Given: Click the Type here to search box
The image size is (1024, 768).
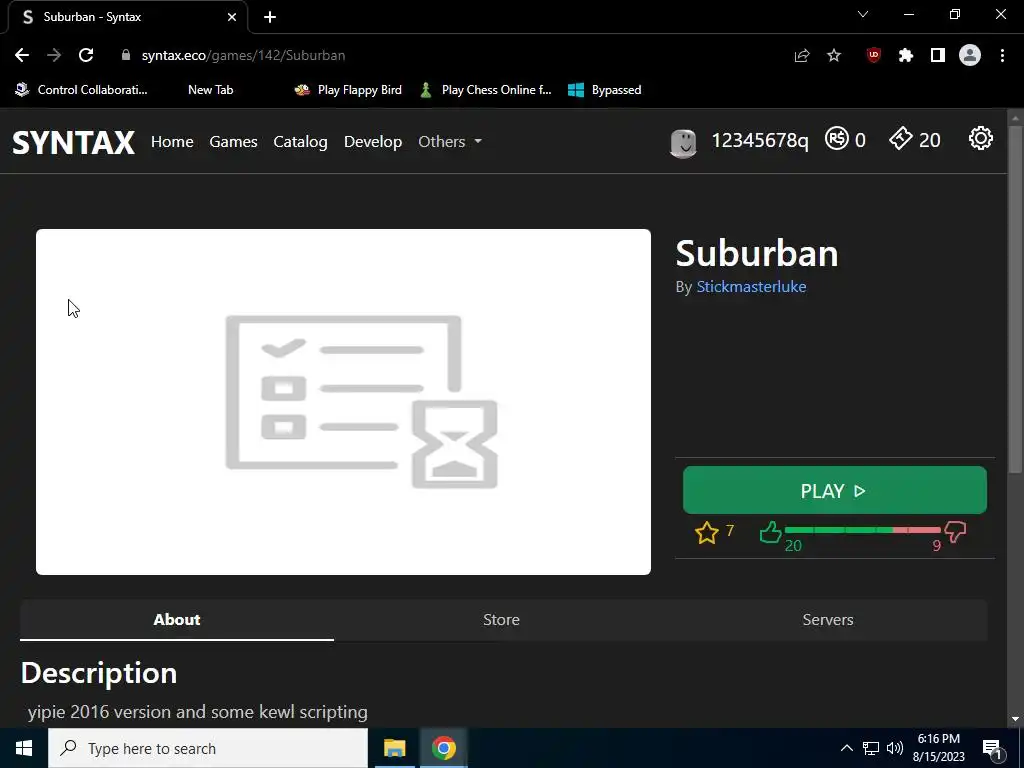Looking at the screenshot, I should [208, 748].
